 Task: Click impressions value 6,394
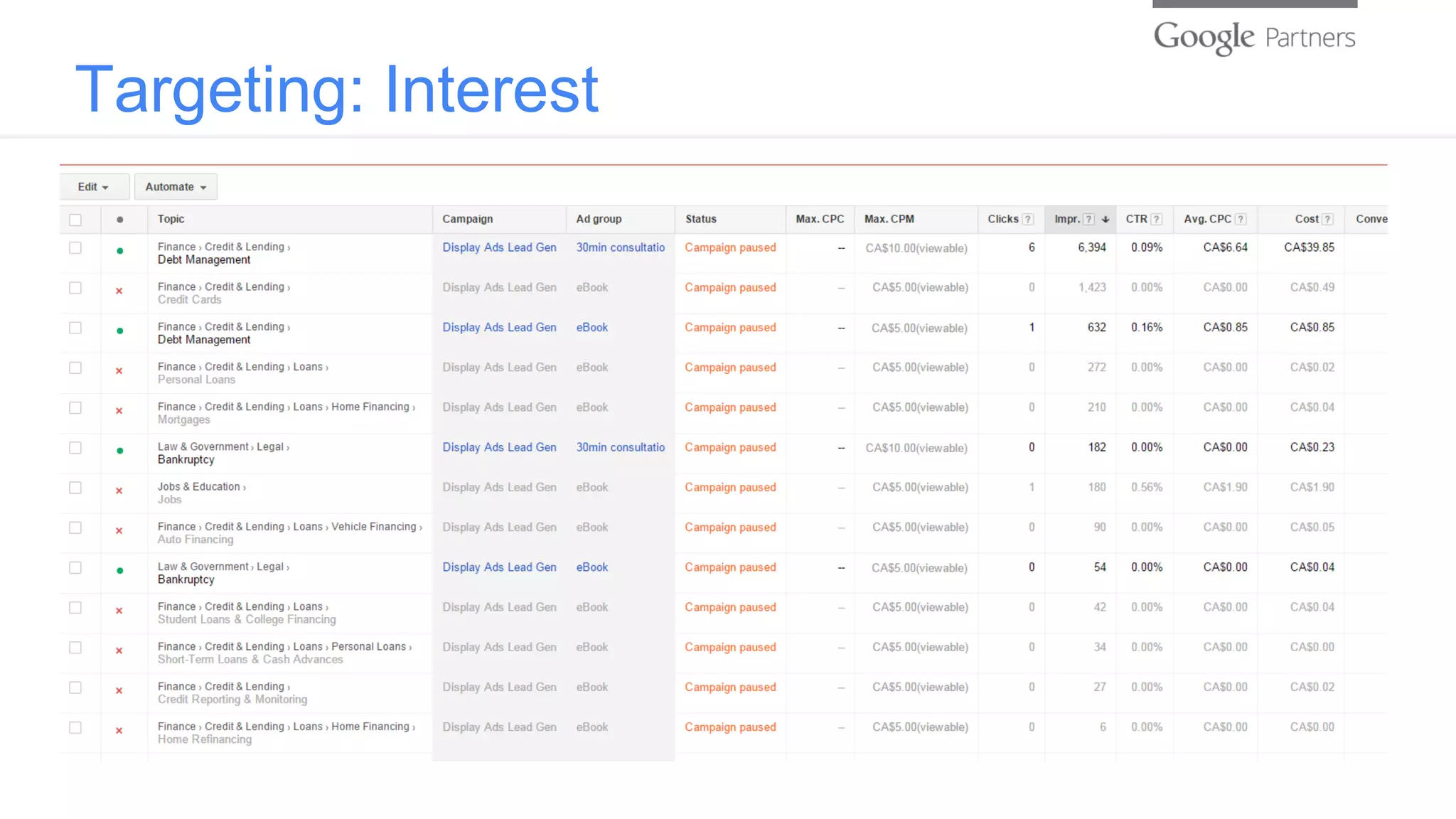(x=1092, y=247)
